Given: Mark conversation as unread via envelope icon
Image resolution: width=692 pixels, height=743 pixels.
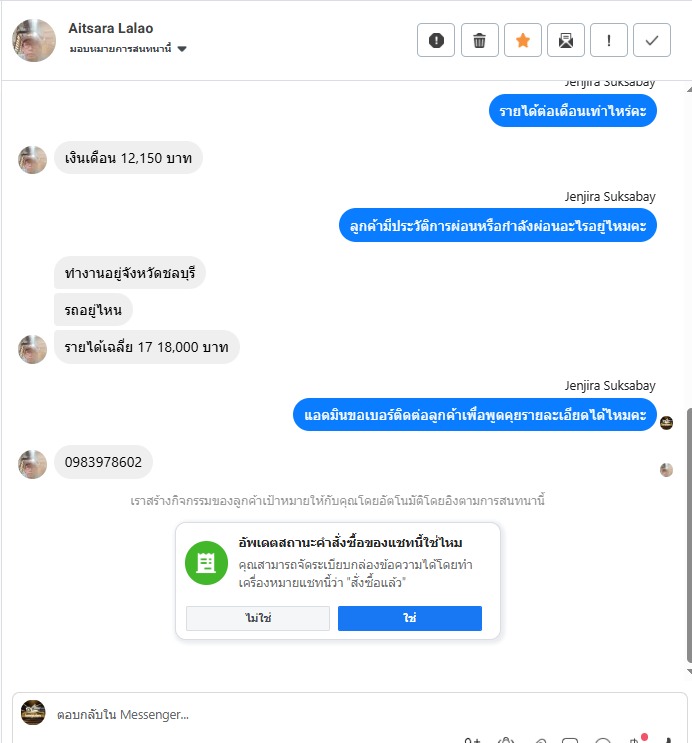Looking at the screenshot, I should pyautogui.click(x=565, y=40).
